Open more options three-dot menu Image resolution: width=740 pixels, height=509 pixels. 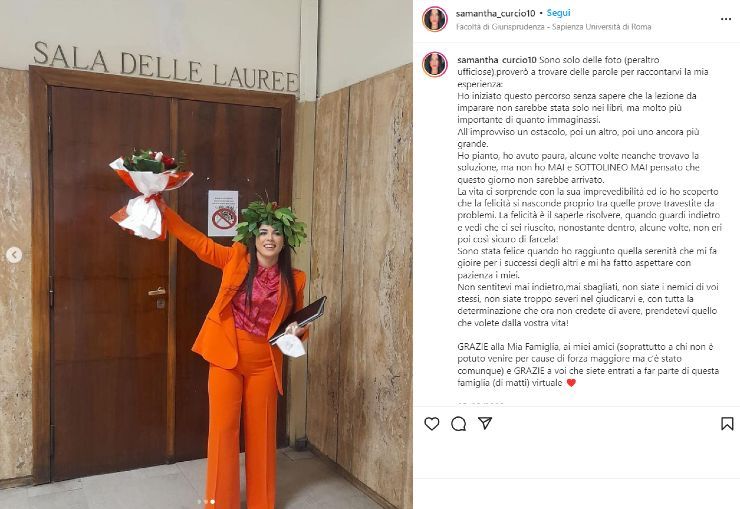[x=726, y=19]
